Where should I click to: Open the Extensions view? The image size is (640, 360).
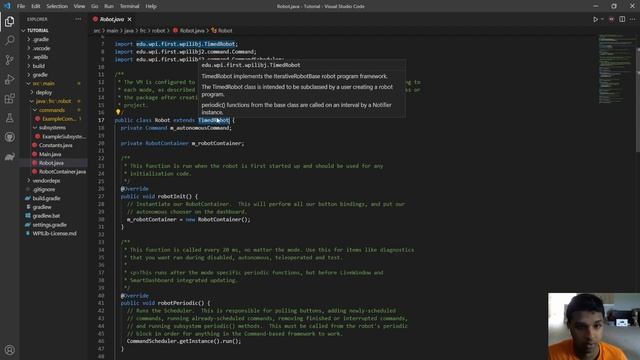pyautogui.click(x=9, y=98)
